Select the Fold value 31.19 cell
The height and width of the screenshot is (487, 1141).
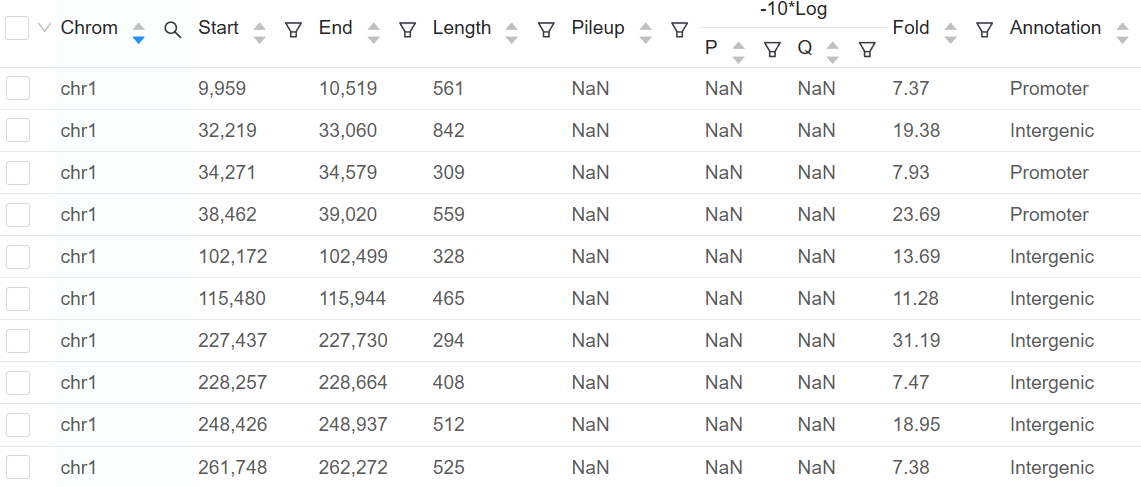point(916,341)
